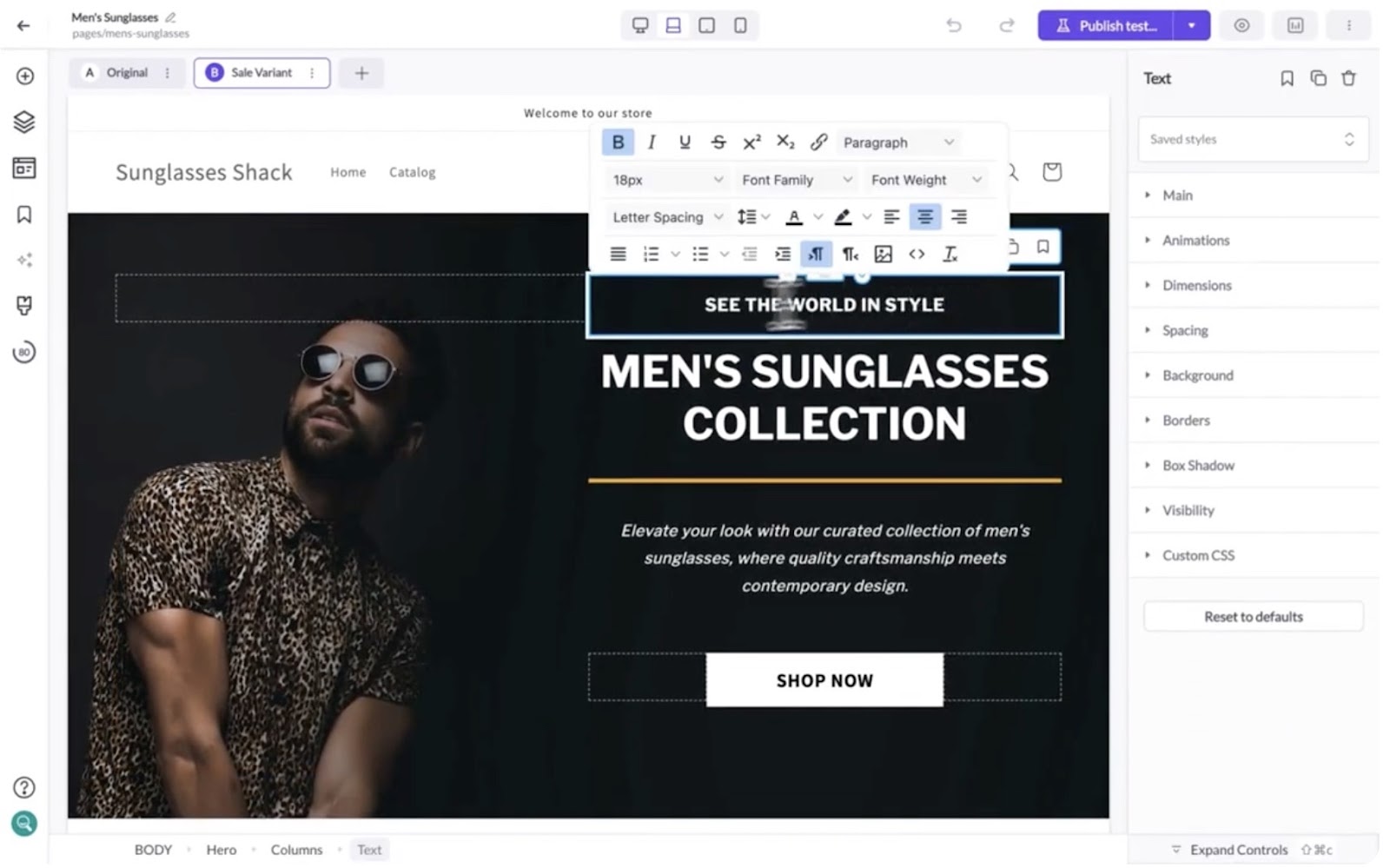Viewport: 1390px width, 868px height.
Task: Switch to mobile preview mode
Action: tap(739, 25)
